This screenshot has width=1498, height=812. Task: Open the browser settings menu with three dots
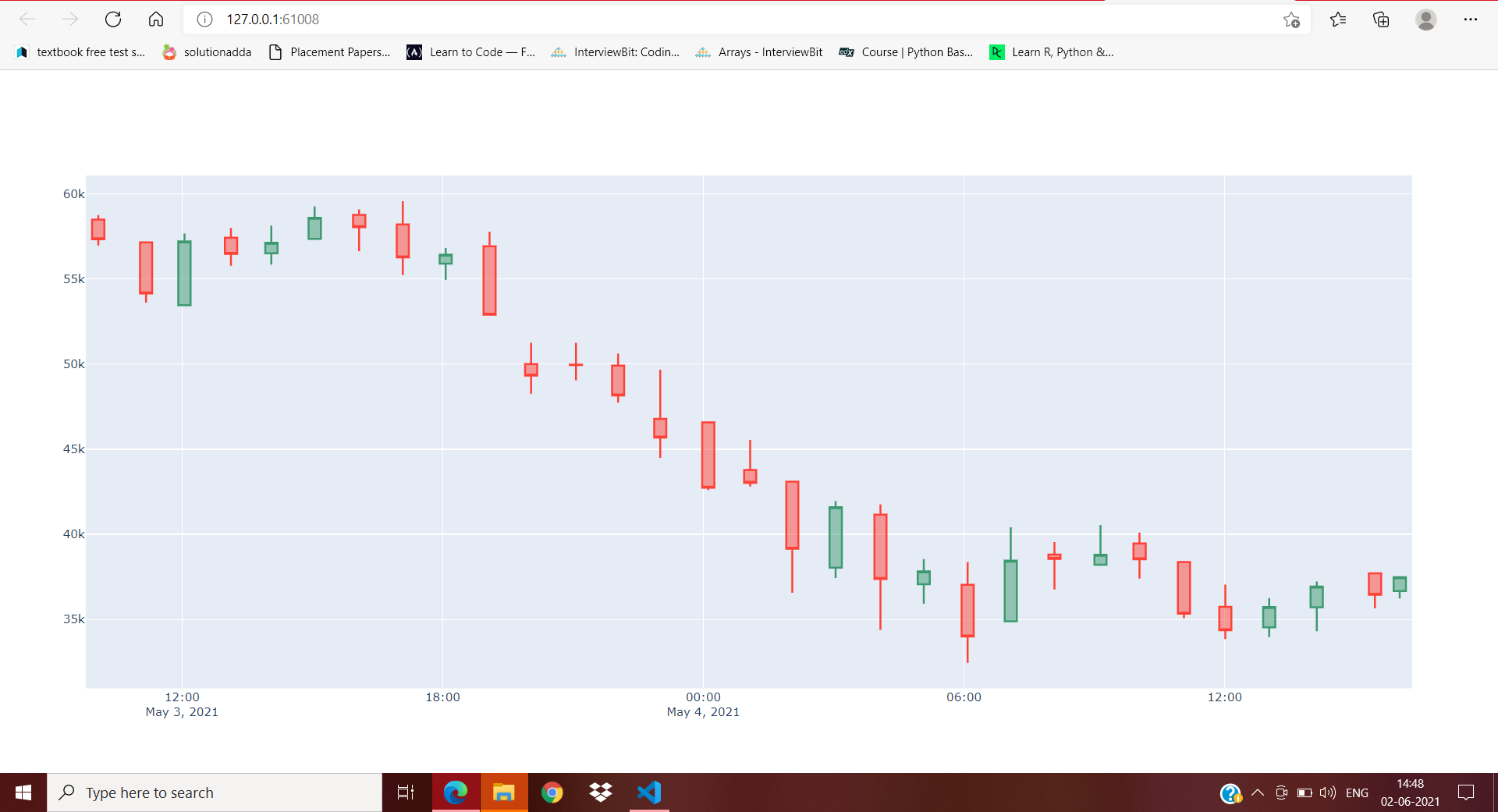(x=1472, y=20)
